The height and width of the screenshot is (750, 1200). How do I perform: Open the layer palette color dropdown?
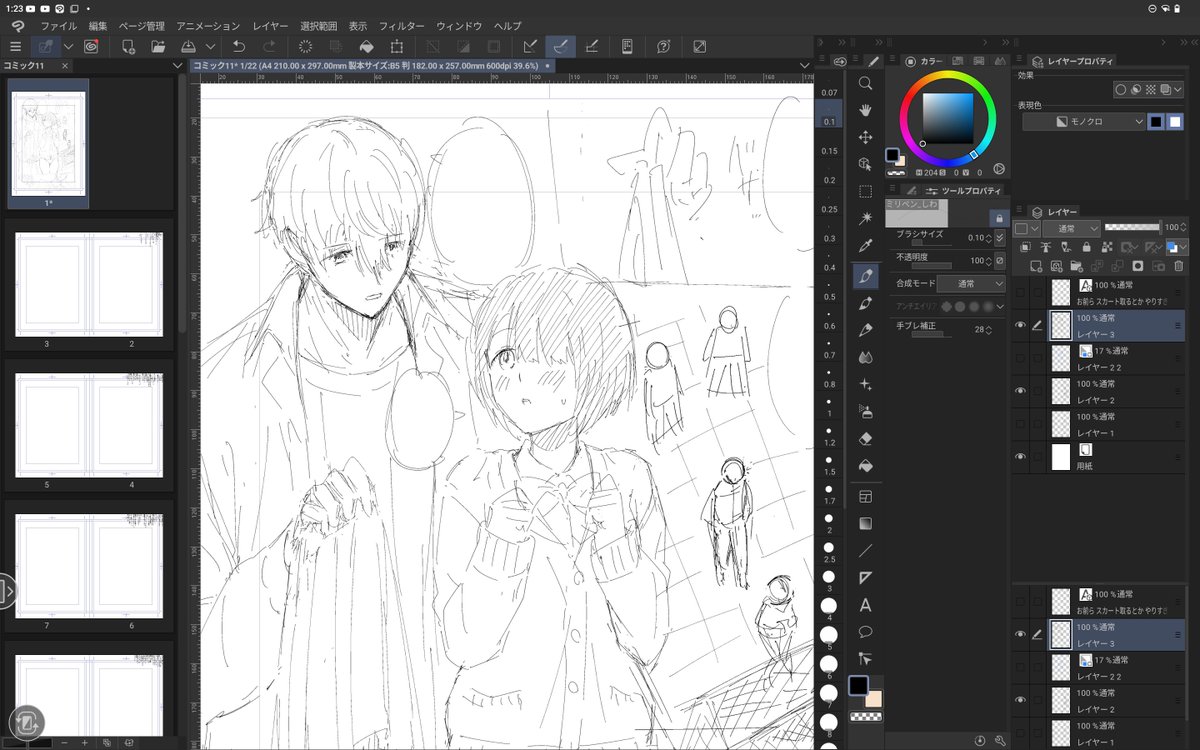[1026, 228]
